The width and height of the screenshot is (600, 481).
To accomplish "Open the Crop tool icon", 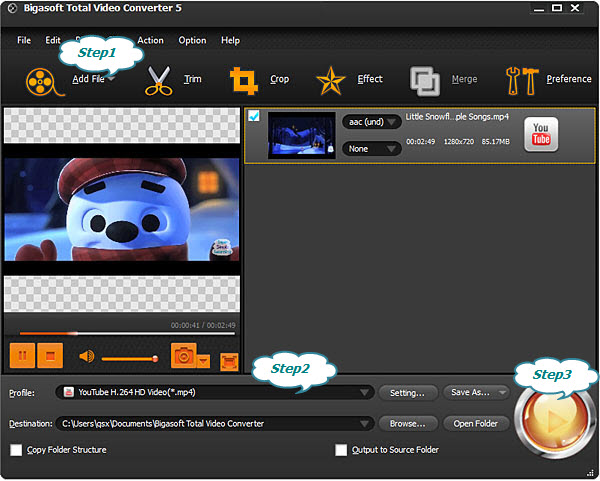I will pos(244,81).
